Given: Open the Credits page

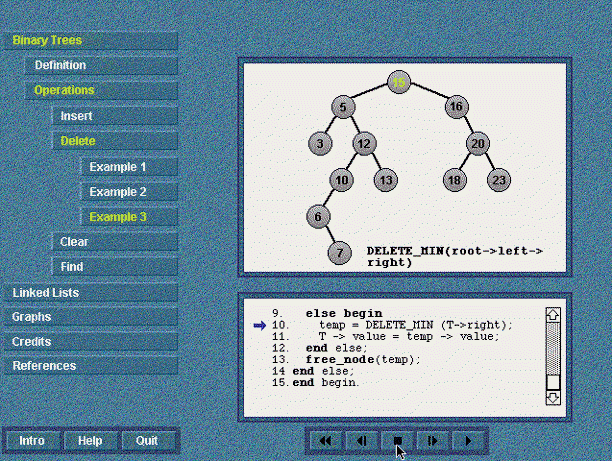Looking at the screenshot, I should coord(91,342).
